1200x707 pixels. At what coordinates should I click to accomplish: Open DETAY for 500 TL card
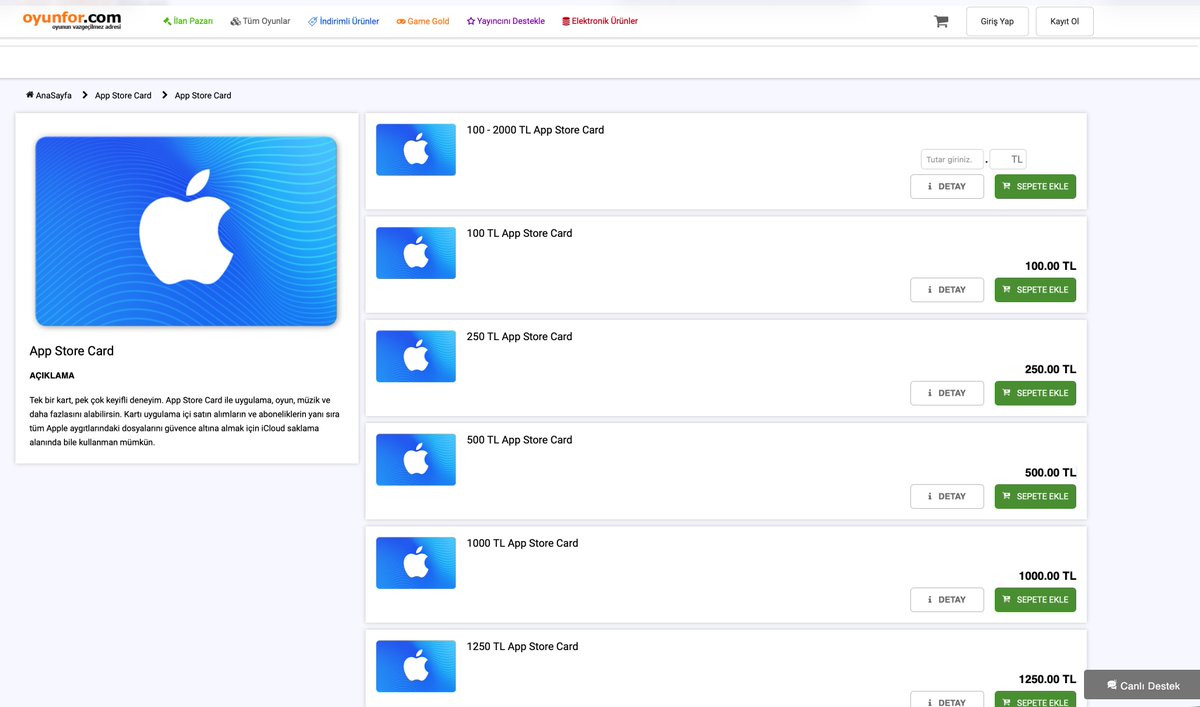(x=947, y=496)
